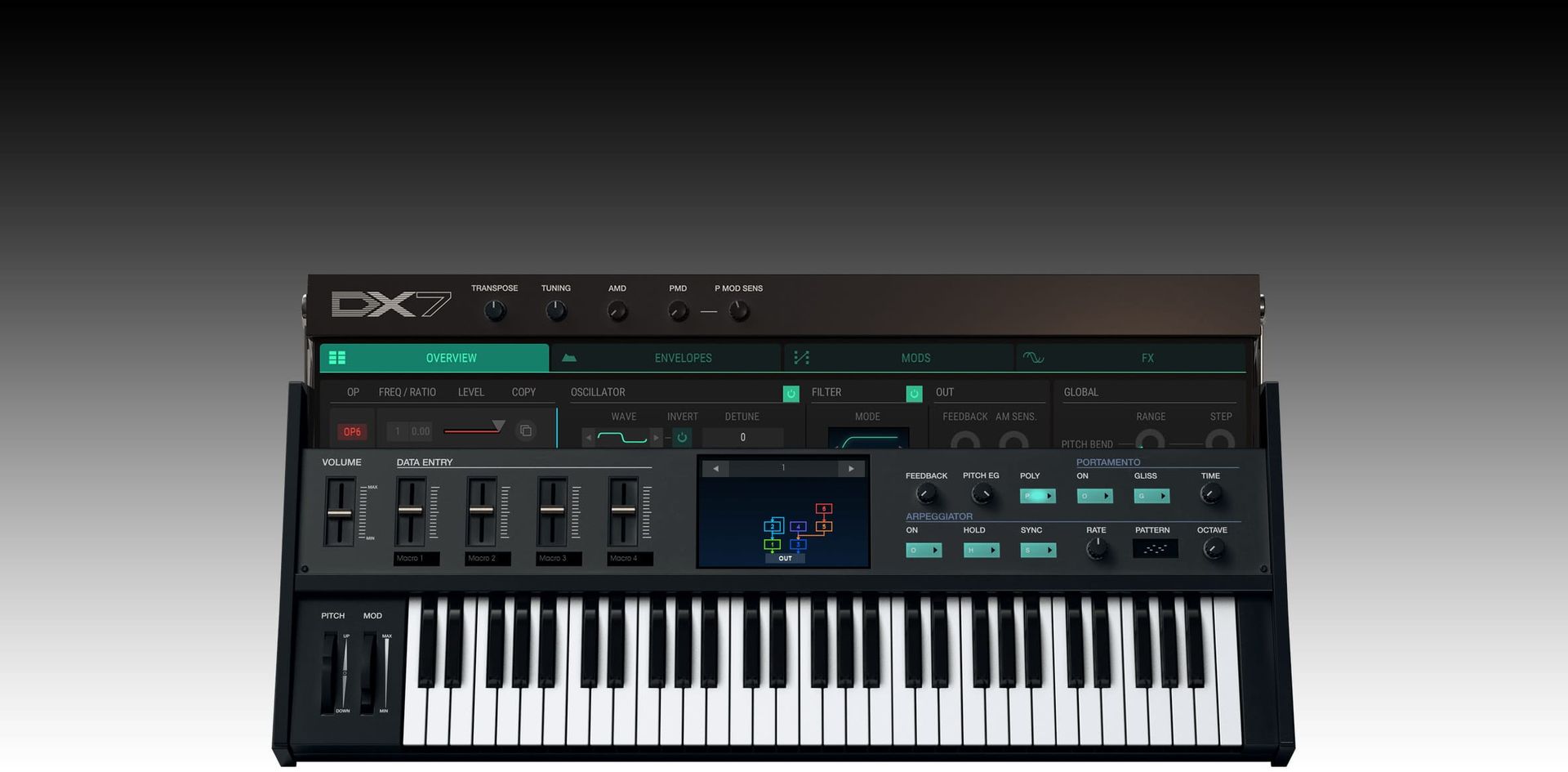This screenshot has width=1568, height=772.
Task: Click the Pitch wheel
Action: coord(328,672)
